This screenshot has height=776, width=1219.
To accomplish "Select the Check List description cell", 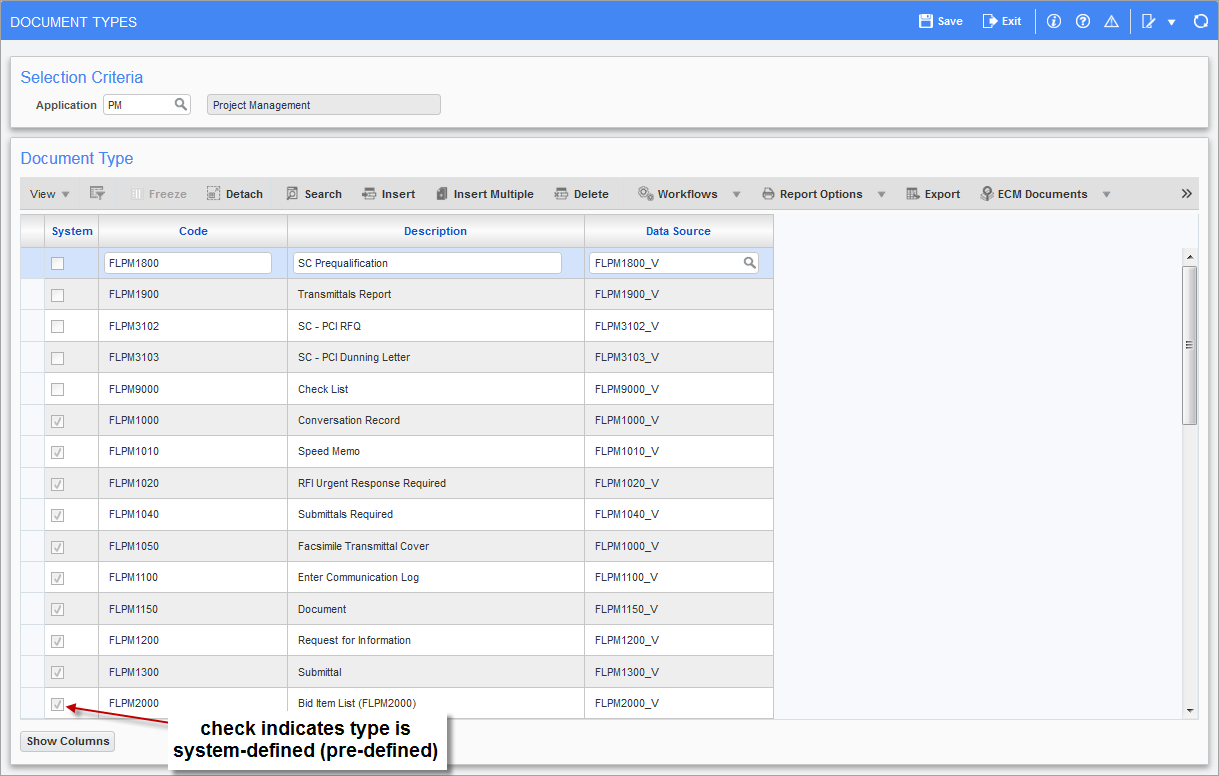I will (x=436, y=389).
